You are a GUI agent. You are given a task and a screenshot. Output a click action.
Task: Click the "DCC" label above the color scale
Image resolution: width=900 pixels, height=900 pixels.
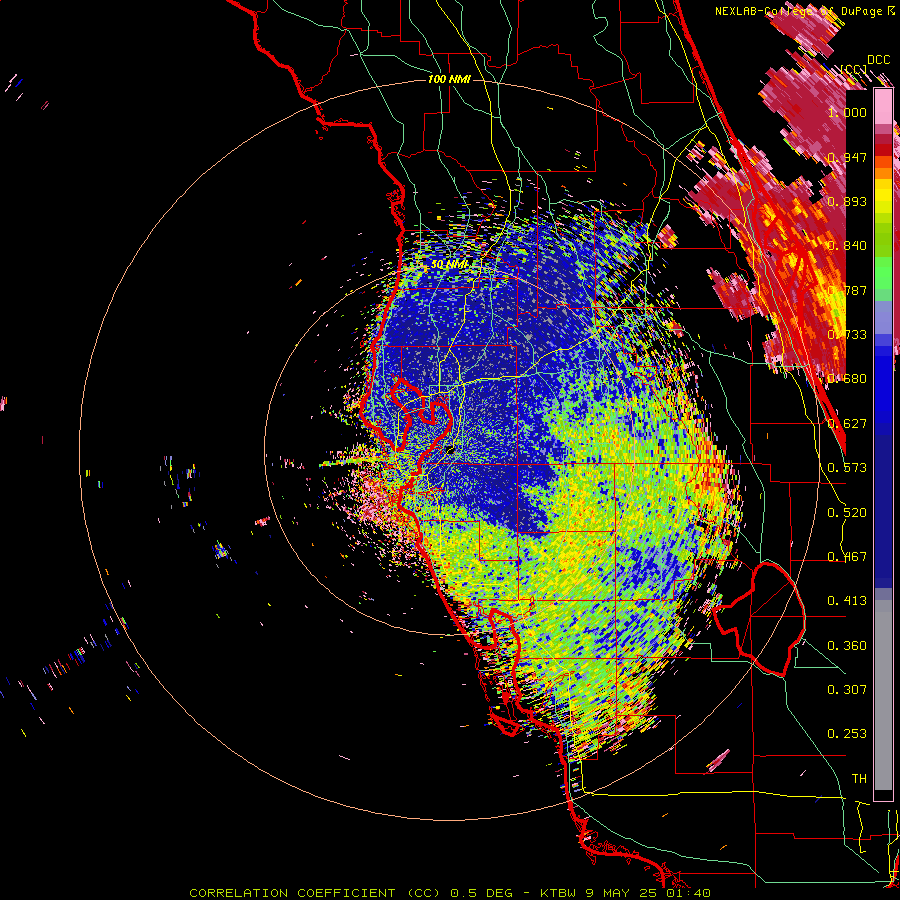(879, 60)
